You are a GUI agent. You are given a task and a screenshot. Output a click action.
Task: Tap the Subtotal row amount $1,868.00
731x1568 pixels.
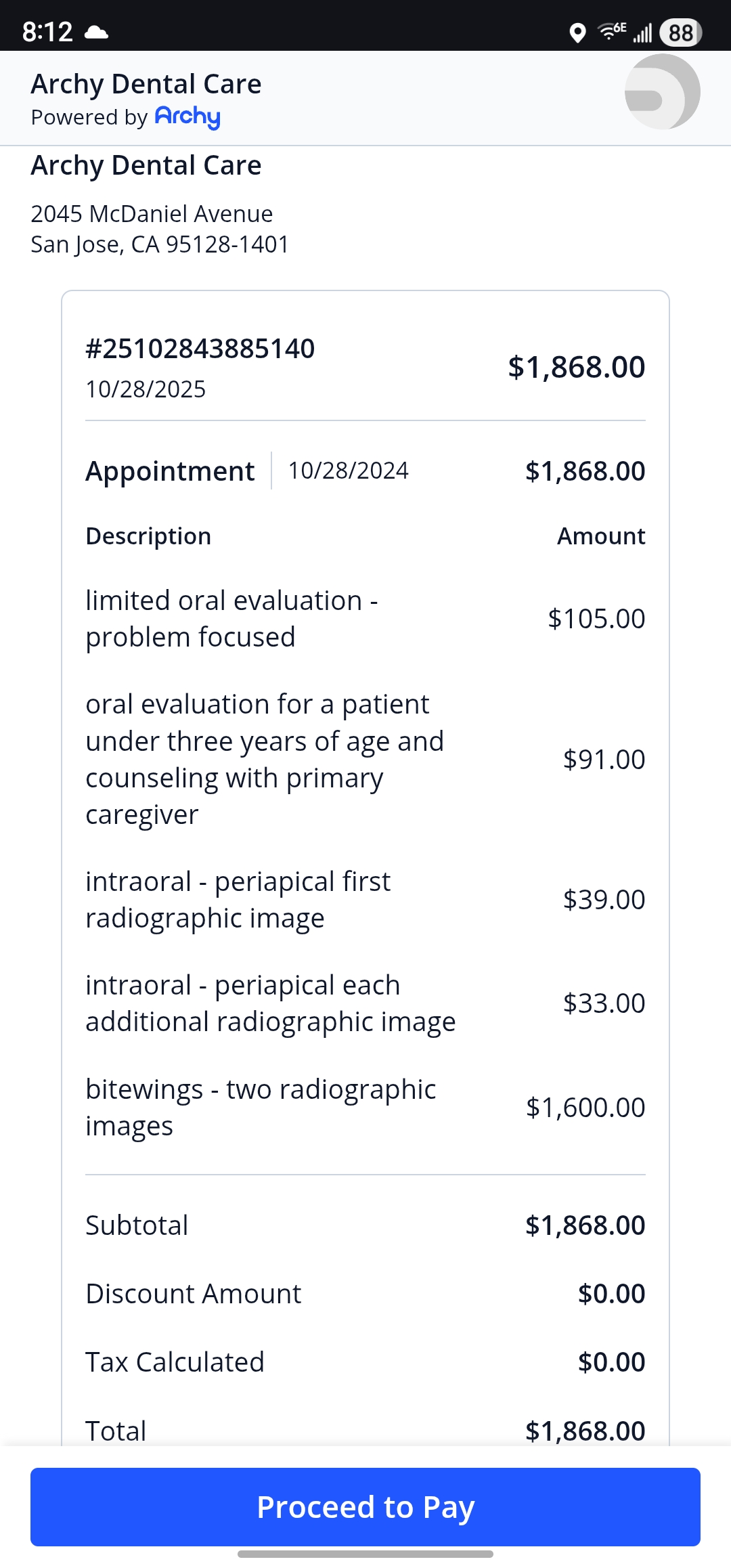pyautogui.click(x=585, y=1225)
